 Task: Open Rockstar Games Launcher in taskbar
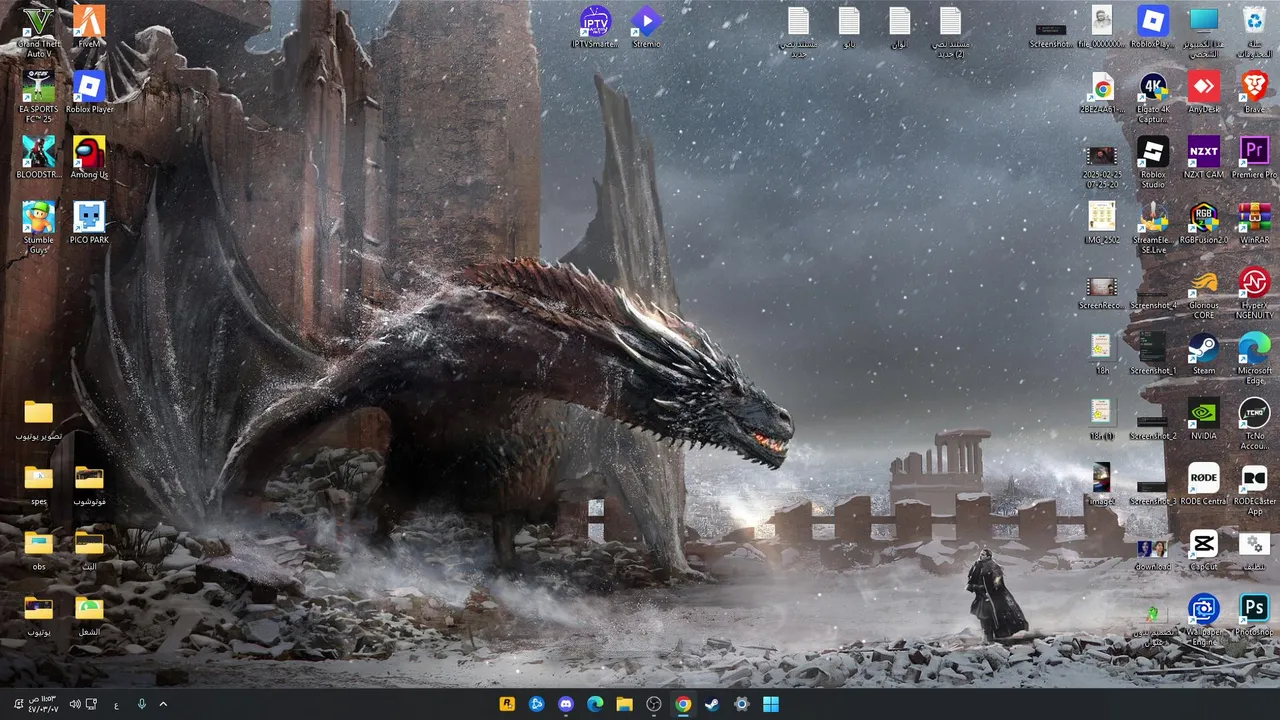click(508, 704)
